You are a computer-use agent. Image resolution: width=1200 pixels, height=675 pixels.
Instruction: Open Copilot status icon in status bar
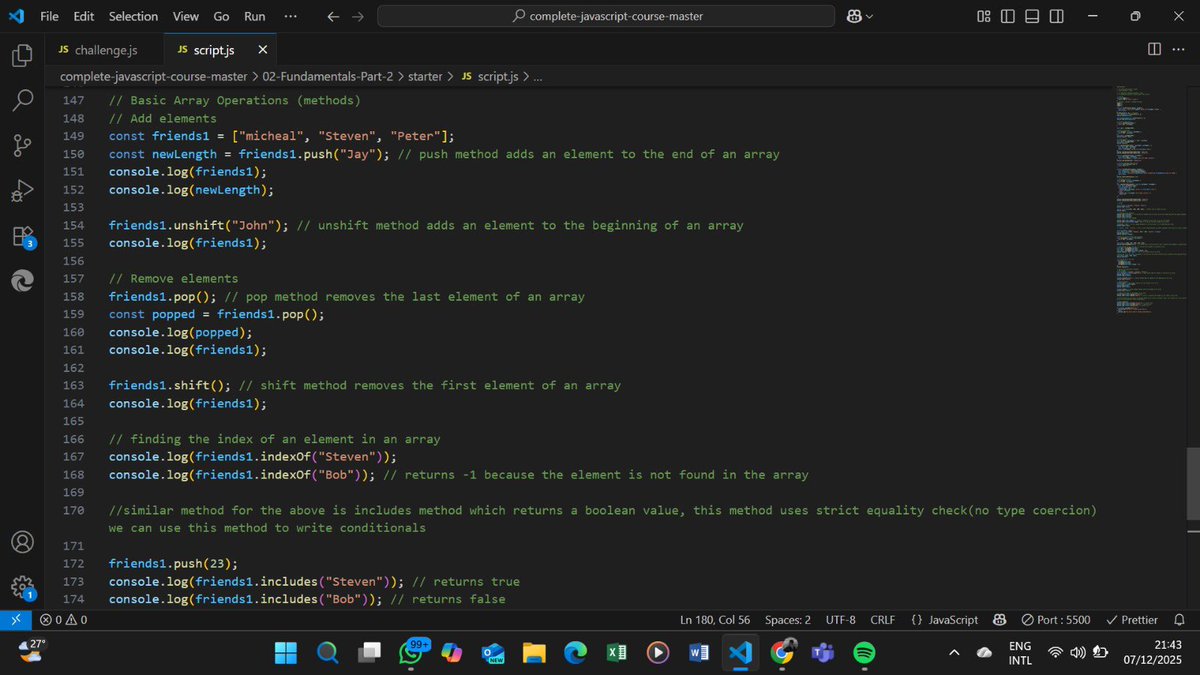(x=999, y=620)
